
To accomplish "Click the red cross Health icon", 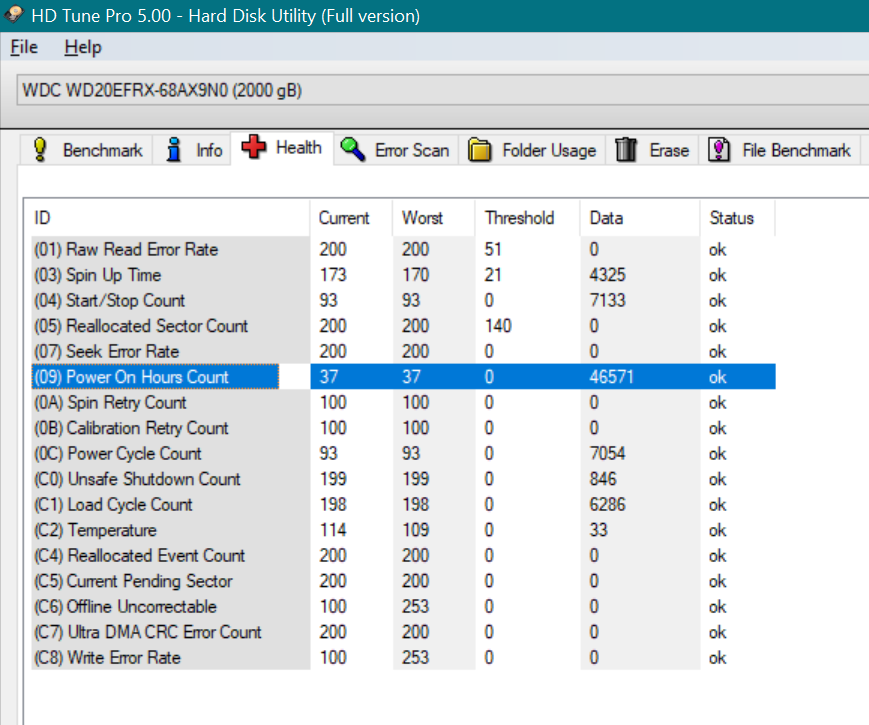I will (254, 148).
